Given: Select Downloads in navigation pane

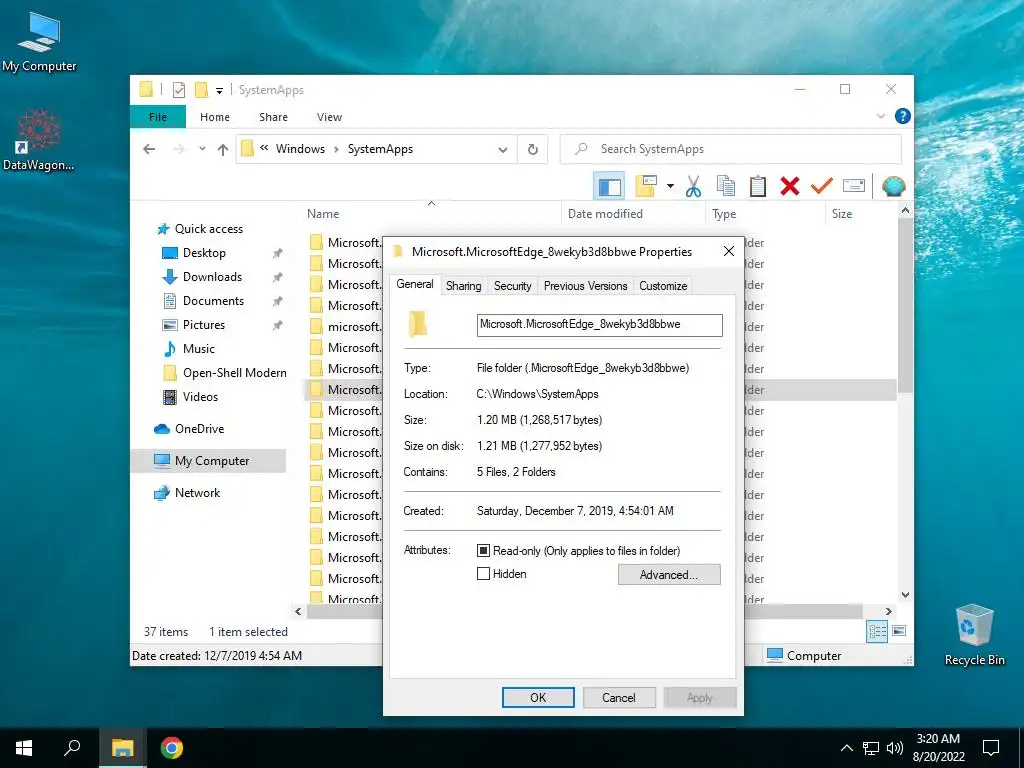Looking at the screenshot, I should click(x=212, y=277).
